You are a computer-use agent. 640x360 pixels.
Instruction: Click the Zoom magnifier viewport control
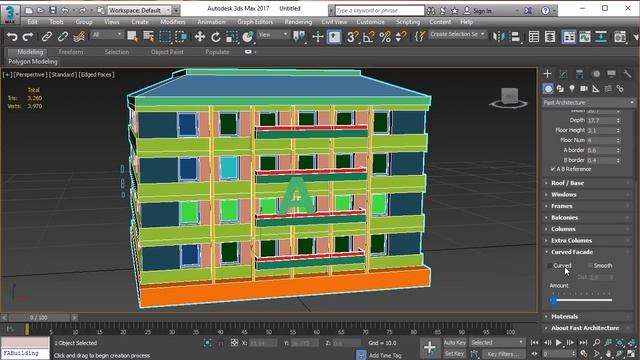click(596, 342)
